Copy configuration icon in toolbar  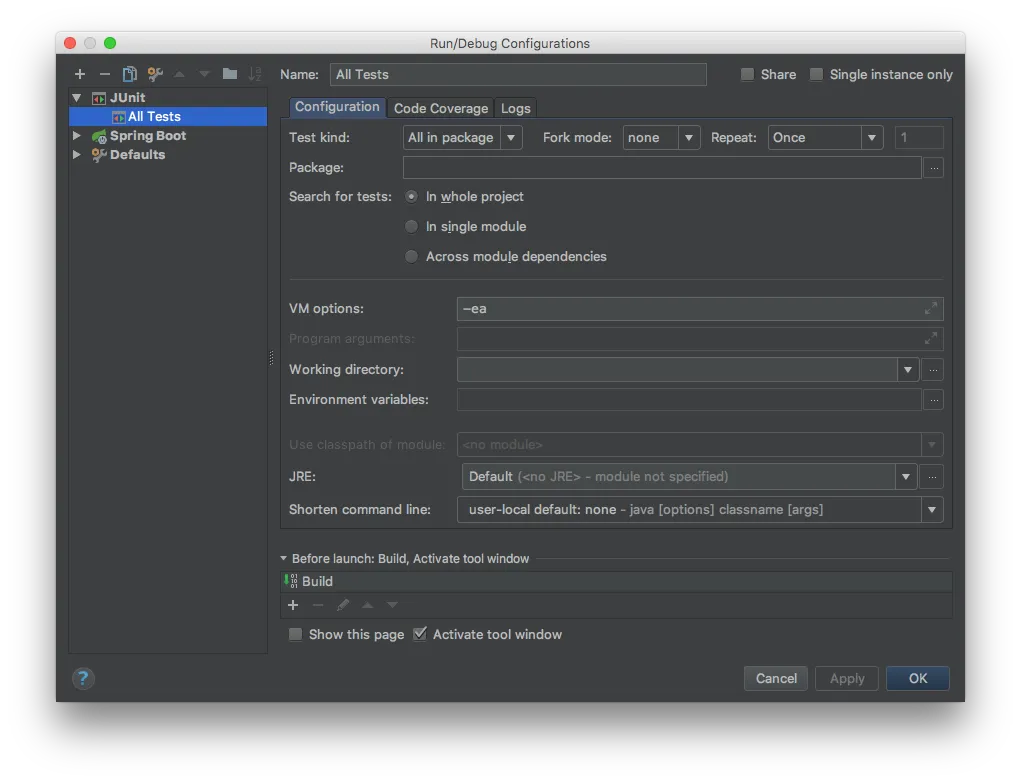coord(130,74)
